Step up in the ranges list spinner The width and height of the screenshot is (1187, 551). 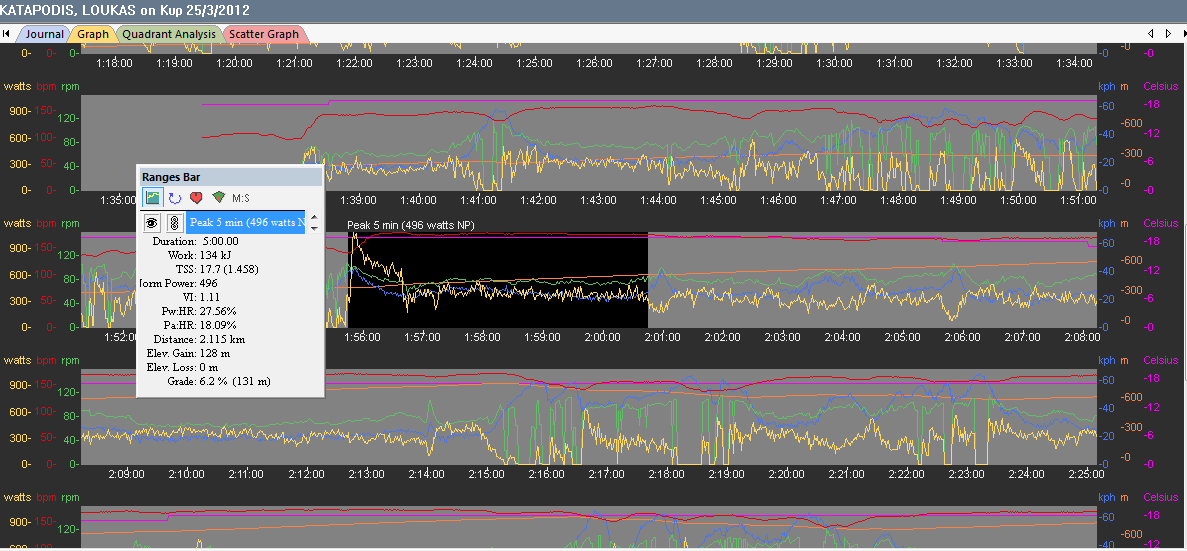click(x=314, y=217)
